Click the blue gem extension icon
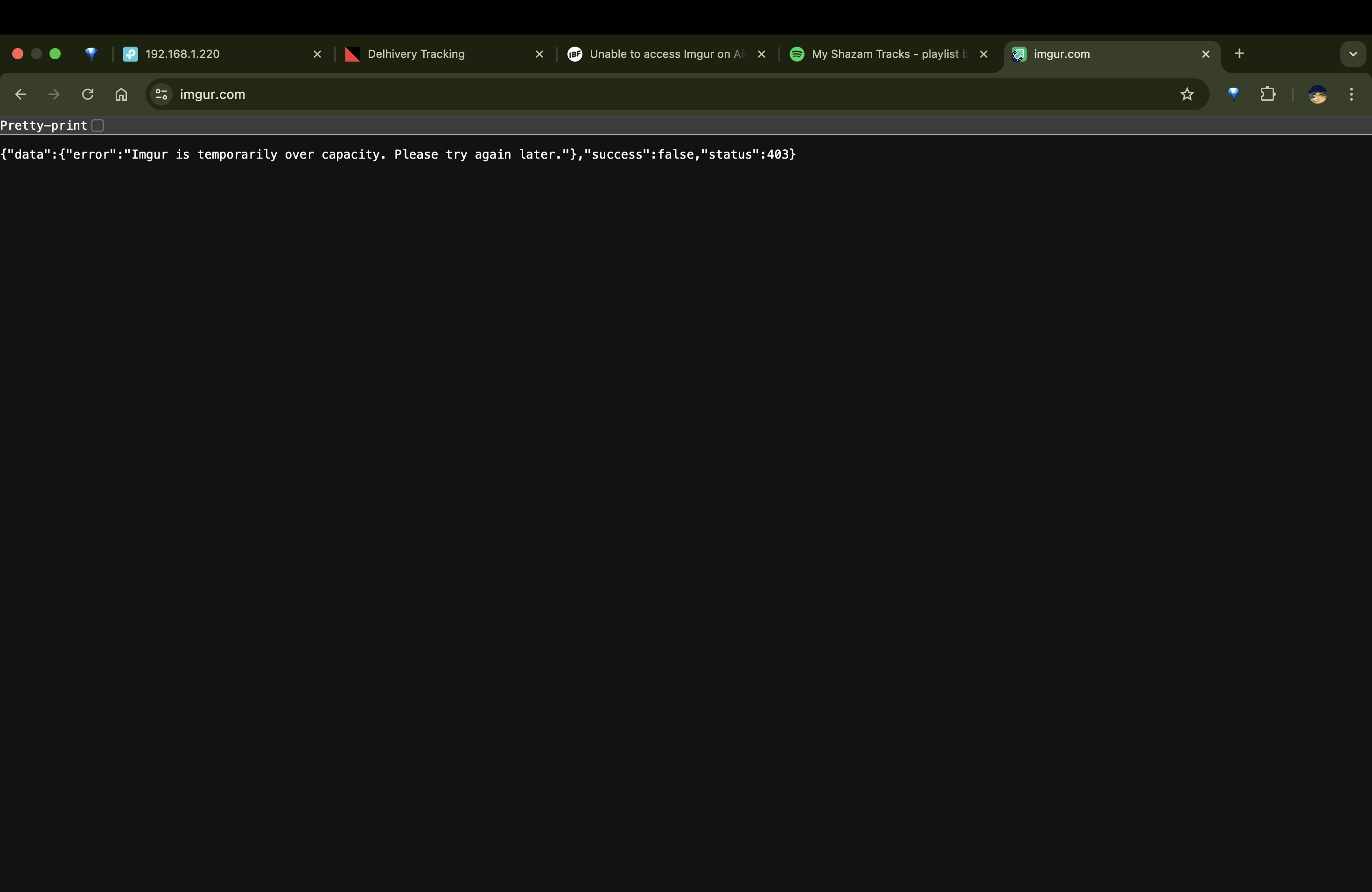 click(x=1234, y=94)
